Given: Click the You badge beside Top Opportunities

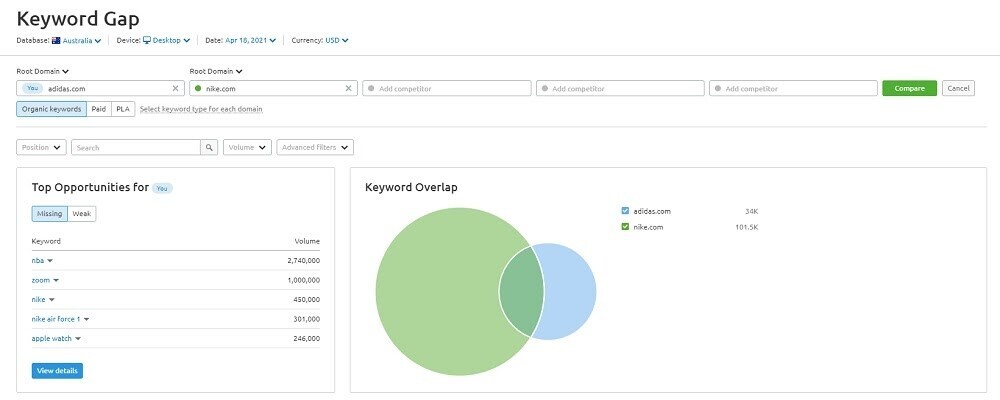Looking at the screenshot, I should click(x=163, y=188).
